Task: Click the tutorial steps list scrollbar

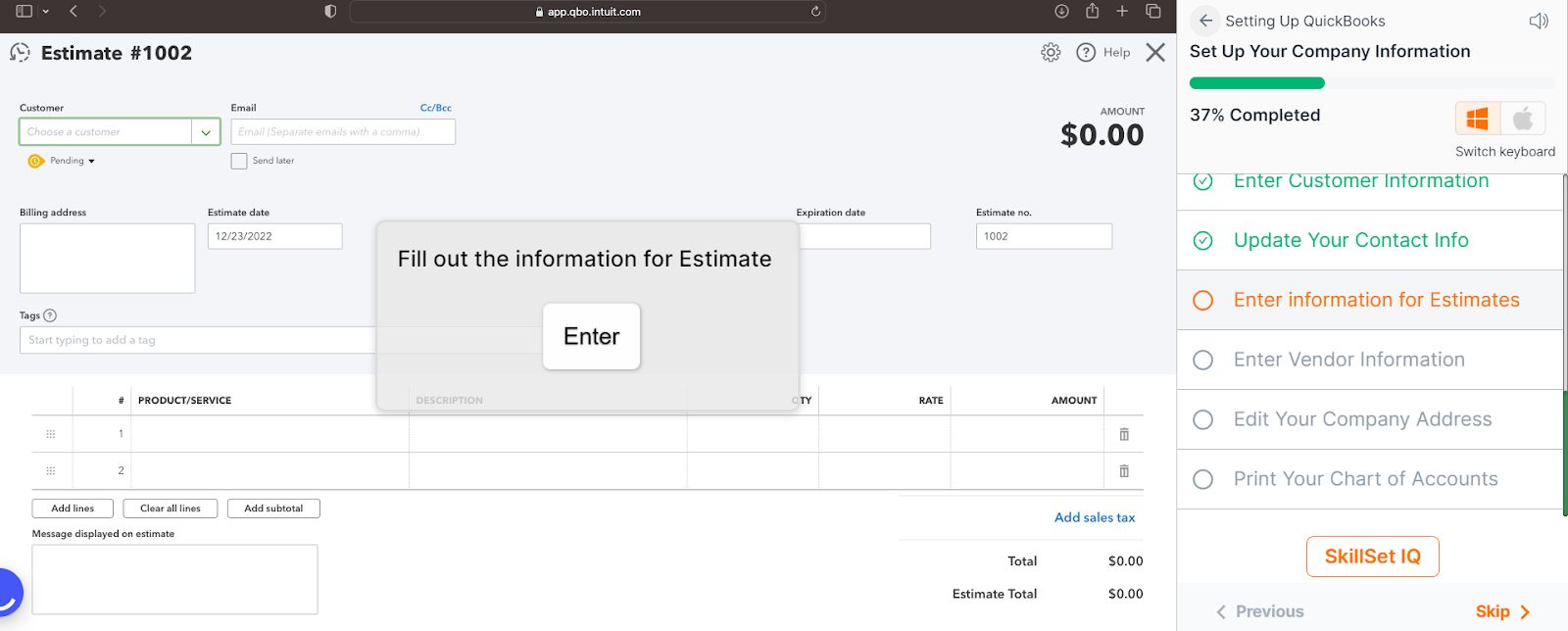Action: [1565, 343]
